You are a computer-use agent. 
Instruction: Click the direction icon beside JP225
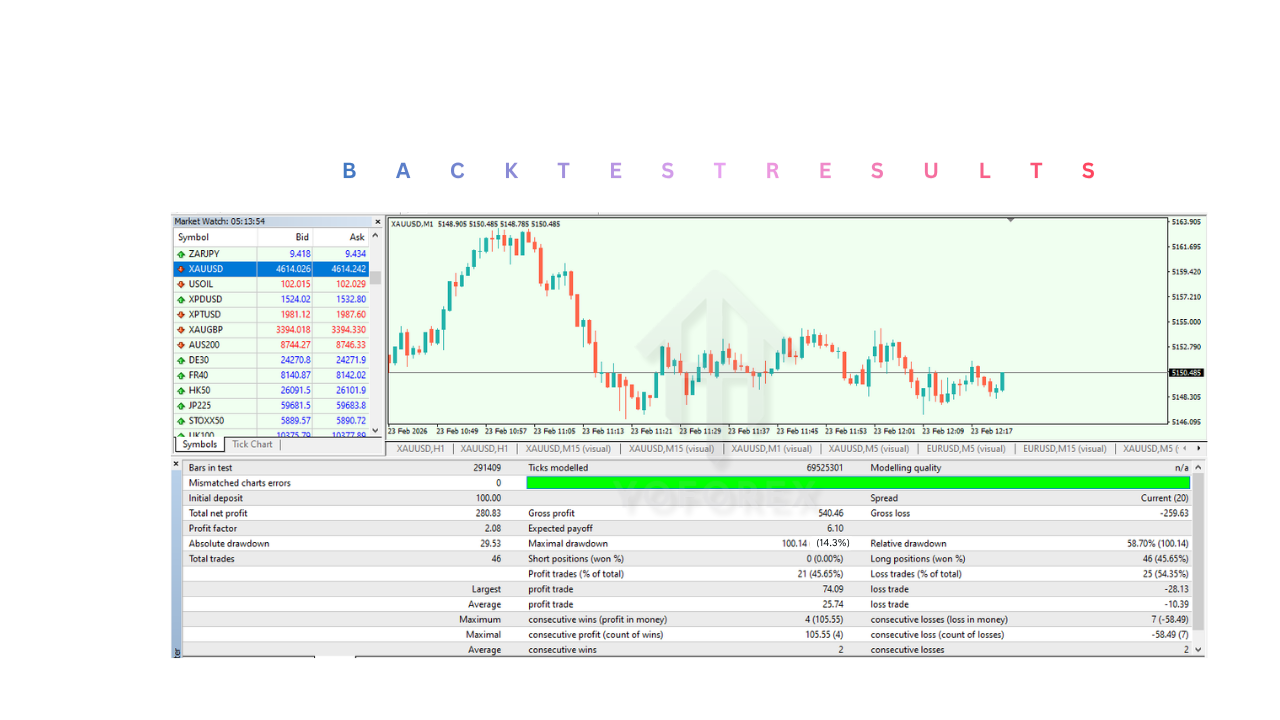pos(181,406)
